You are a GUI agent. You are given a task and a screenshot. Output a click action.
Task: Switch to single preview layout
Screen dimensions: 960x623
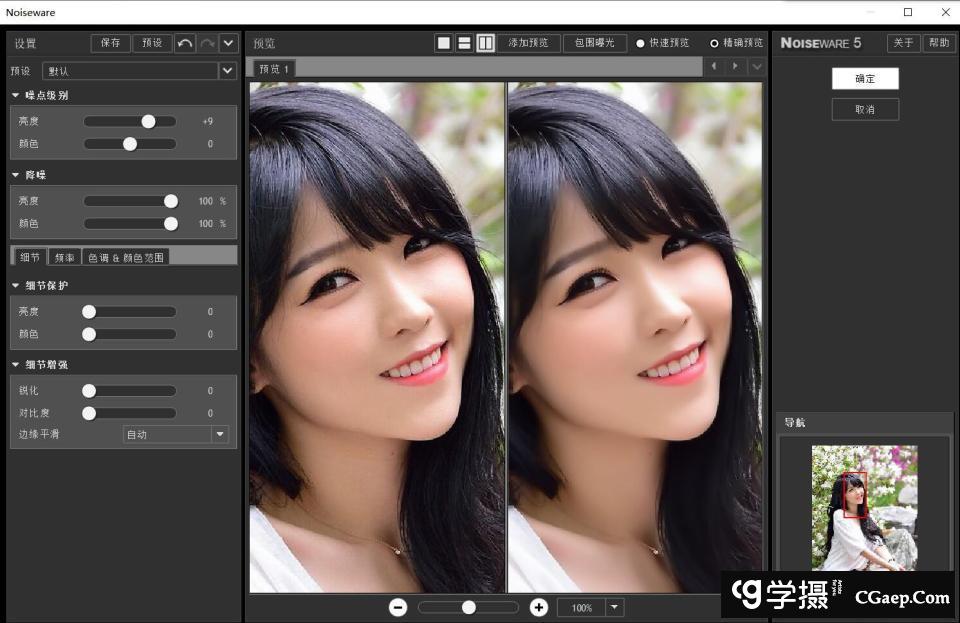[444, 43]
